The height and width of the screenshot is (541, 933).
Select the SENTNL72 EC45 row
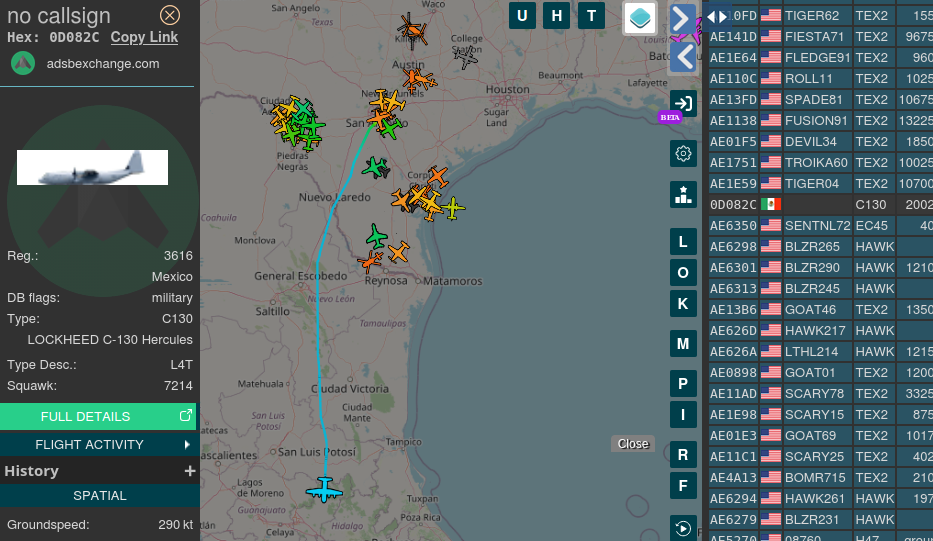(x=821, y=226)
